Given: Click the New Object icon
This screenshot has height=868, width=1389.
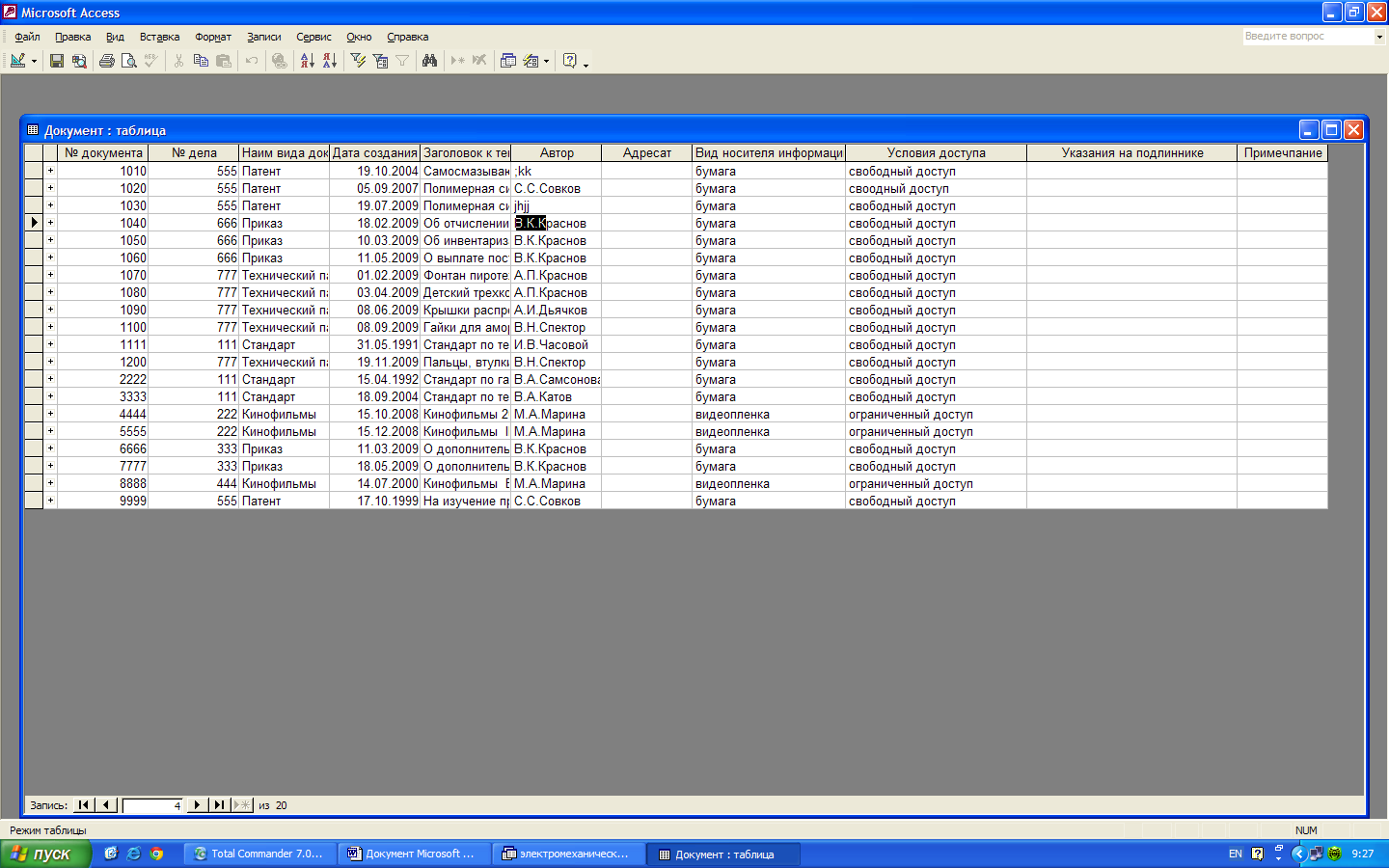Looking at the screenshot, I should click(x=531, y=61).
